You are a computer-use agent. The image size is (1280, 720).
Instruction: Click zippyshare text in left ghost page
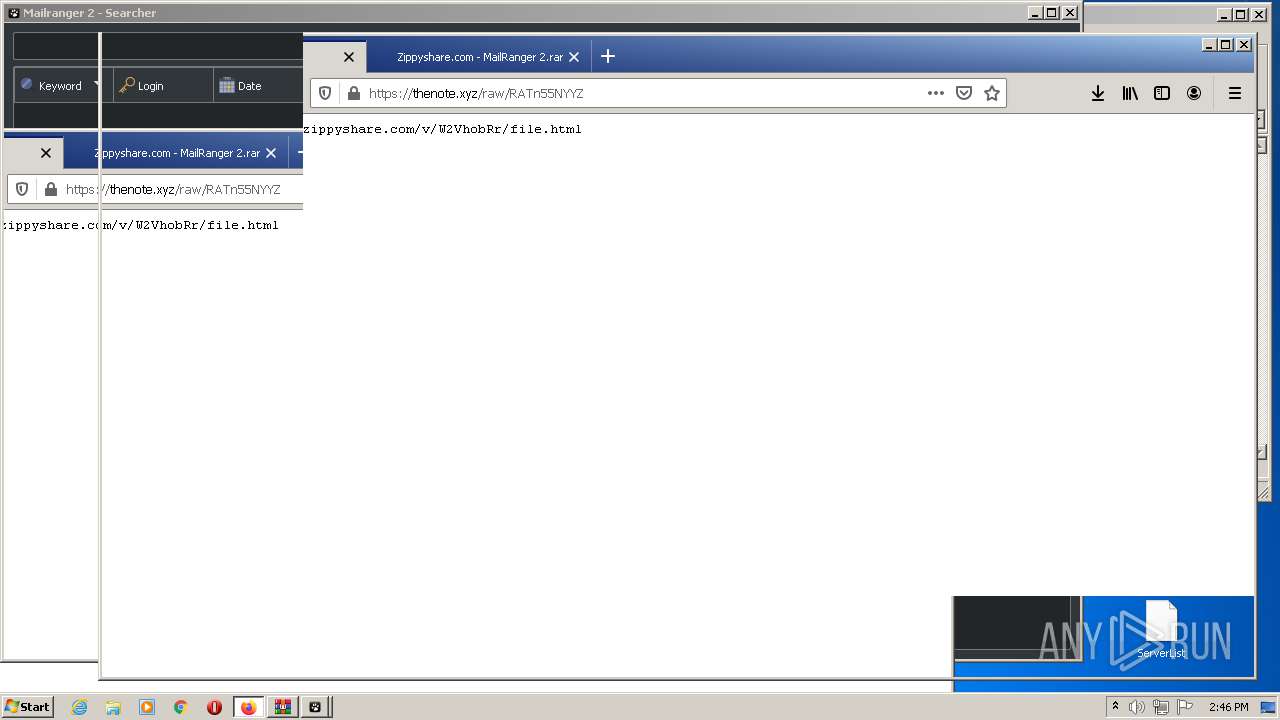click(x=140, y=225)
